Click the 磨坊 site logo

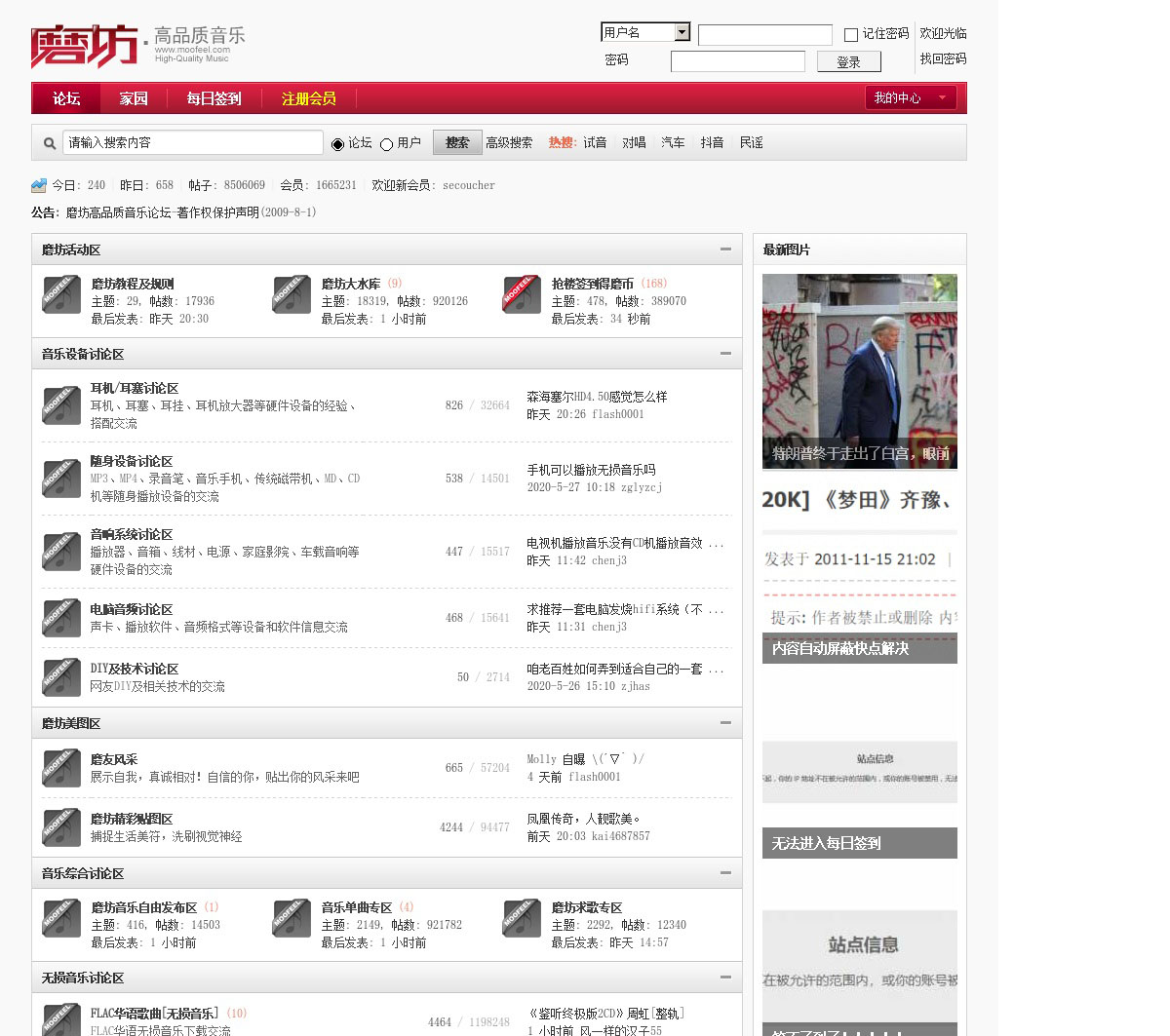coord(86,46)
